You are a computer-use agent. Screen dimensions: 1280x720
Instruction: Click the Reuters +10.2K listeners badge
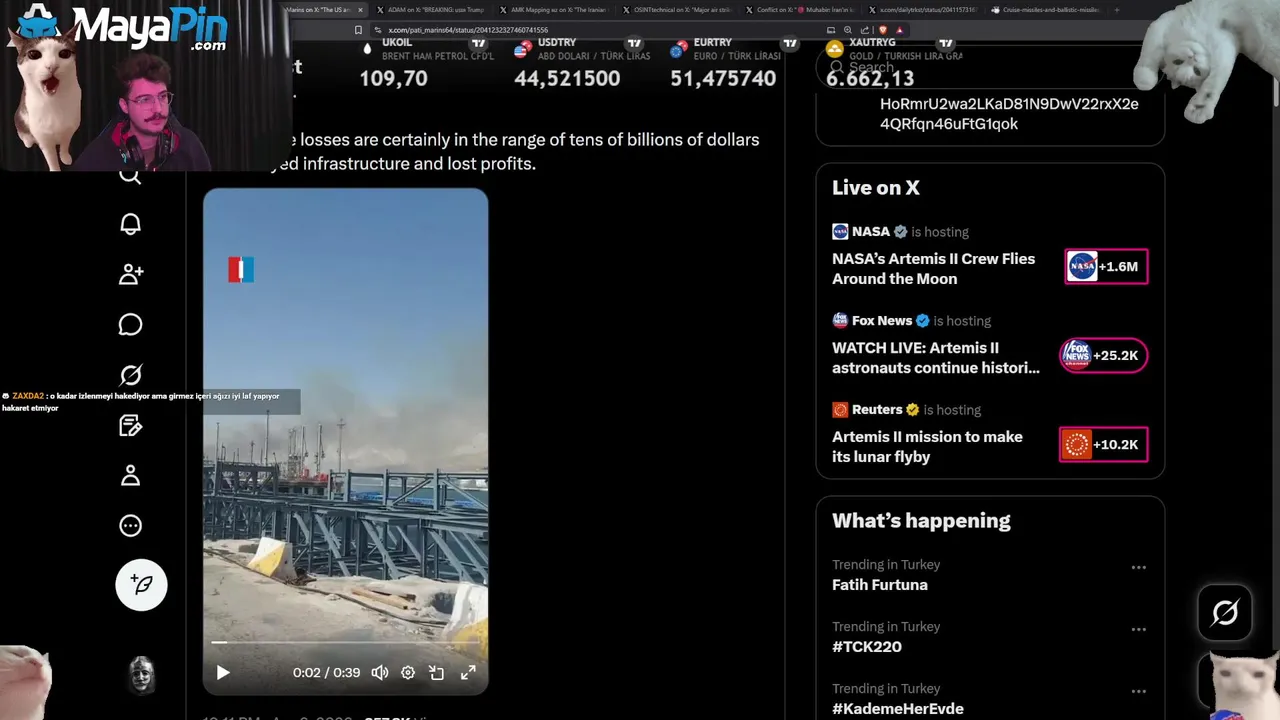pyautogui.click(x=1103, y=444)
